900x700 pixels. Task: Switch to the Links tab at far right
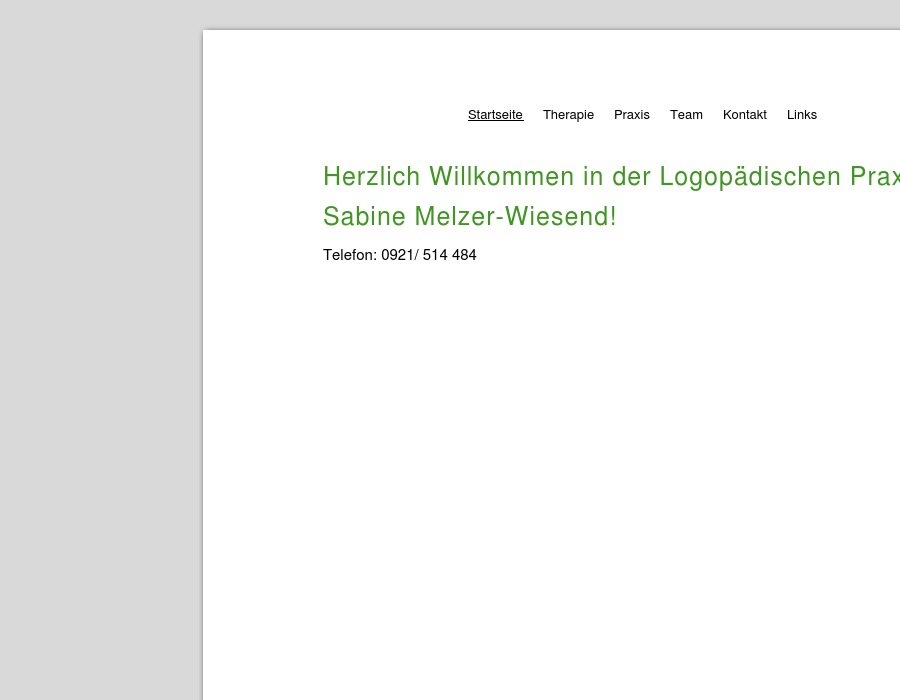(x=802, y=114)
